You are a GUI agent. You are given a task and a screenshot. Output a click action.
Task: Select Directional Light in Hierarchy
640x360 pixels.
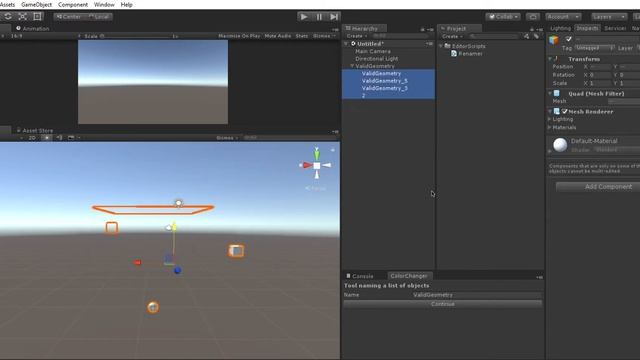tap(376, 59)
